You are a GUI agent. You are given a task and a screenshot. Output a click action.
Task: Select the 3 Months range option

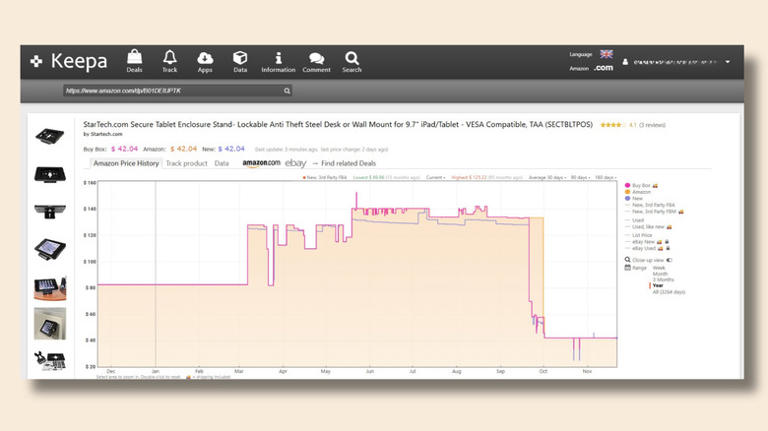pos(664,280)
